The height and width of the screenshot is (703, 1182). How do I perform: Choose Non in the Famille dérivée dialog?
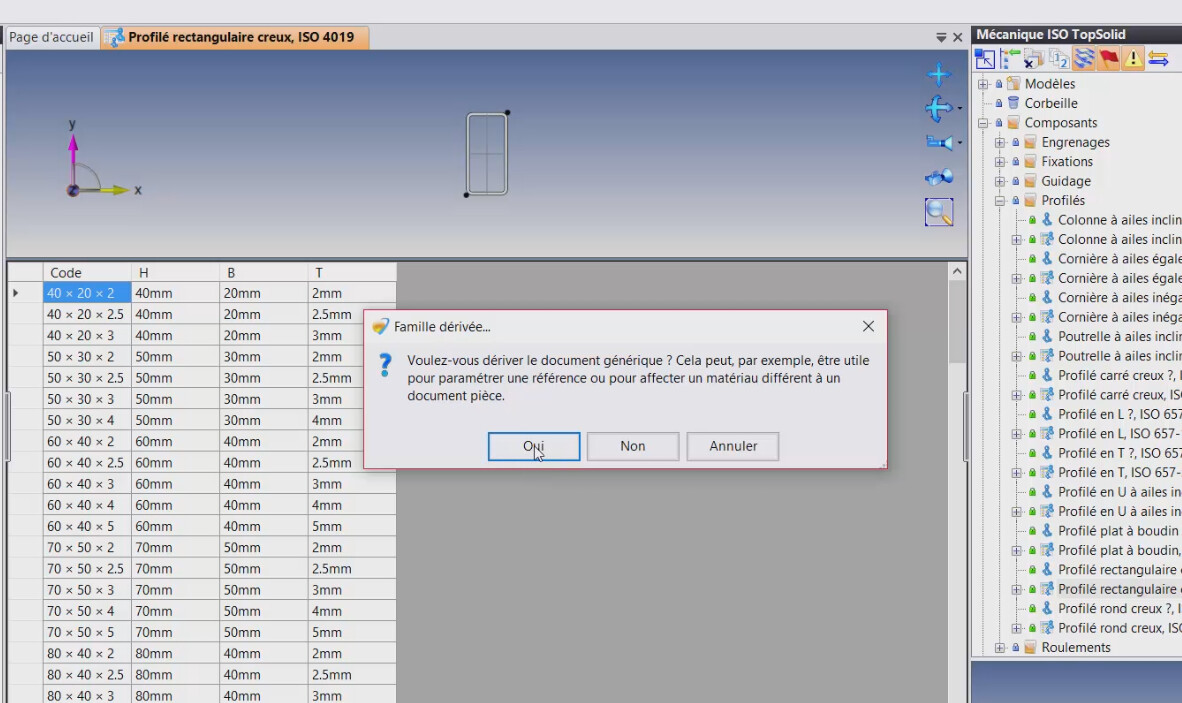tap(632, 446)
